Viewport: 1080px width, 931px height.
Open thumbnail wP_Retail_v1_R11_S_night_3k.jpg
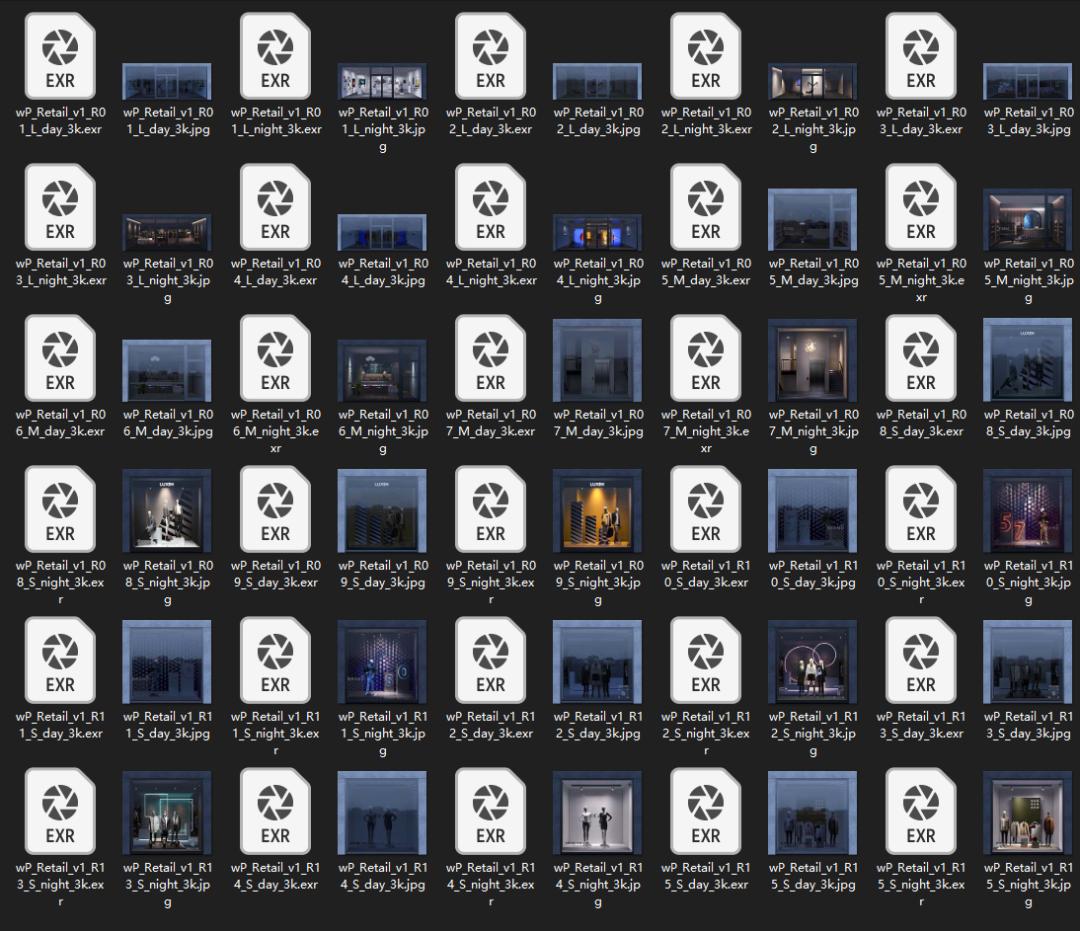(x=382, y=662)
